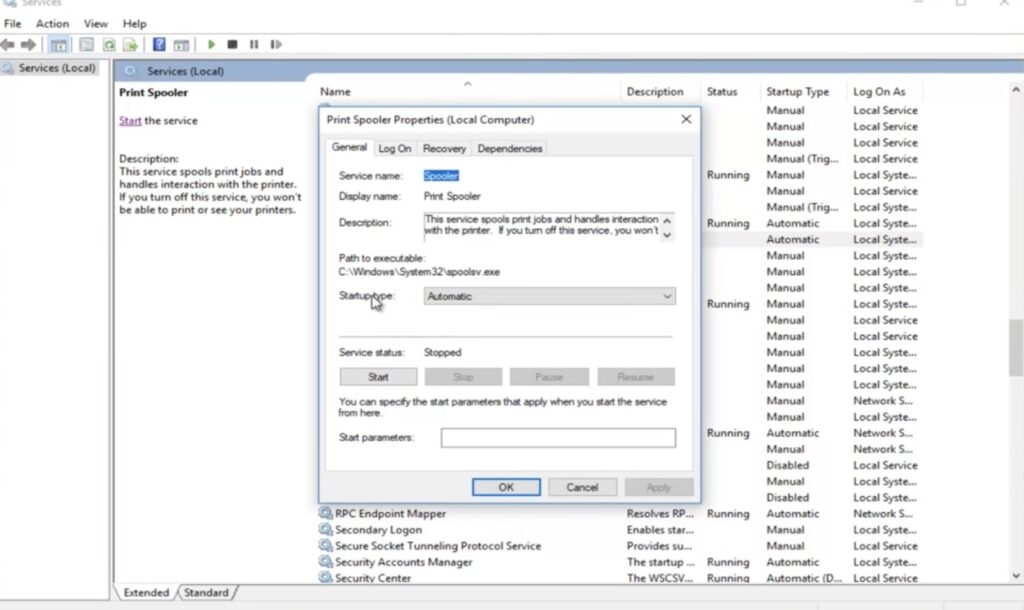This screenshot has width=1024, height=610.
Task: Open the File menu
Action: click(x=12, y=24)
